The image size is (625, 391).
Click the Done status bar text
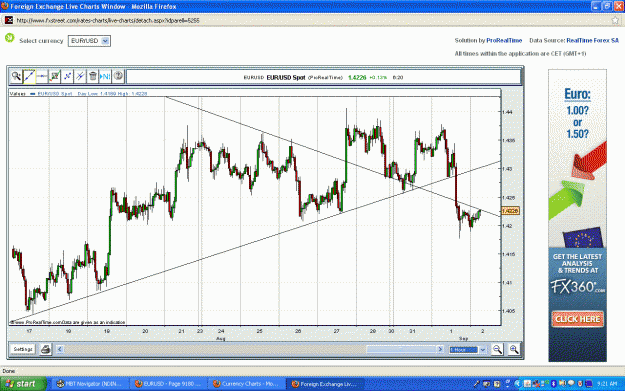pos(8,371)
